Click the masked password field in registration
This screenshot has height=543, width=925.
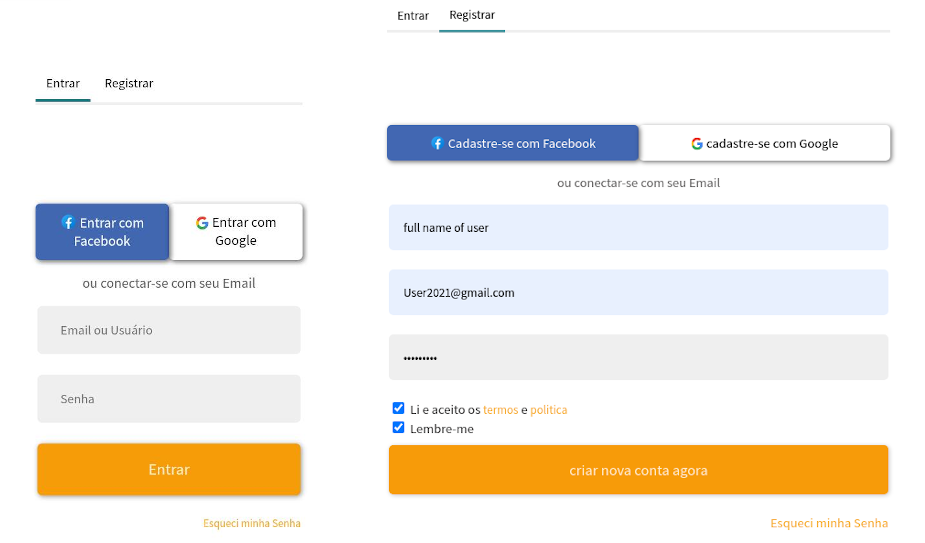(x=638, y=357)
